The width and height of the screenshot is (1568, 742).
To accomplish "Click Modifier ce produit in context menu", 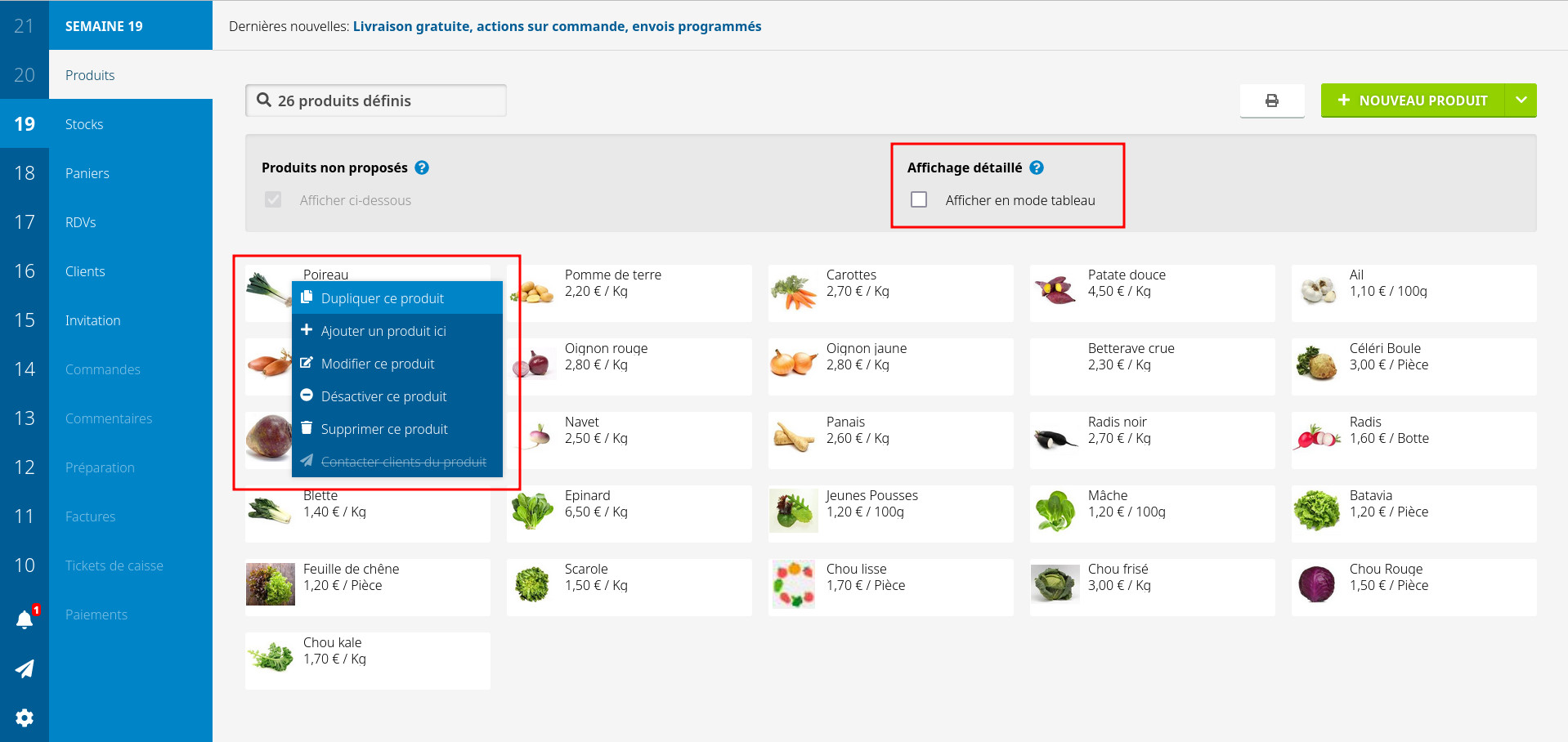I will (378, 364).
